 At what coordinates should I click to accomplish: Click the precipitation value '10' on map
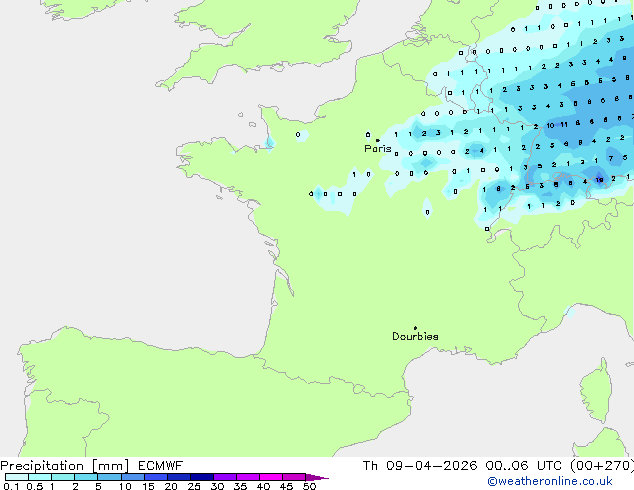click(550, 126)
